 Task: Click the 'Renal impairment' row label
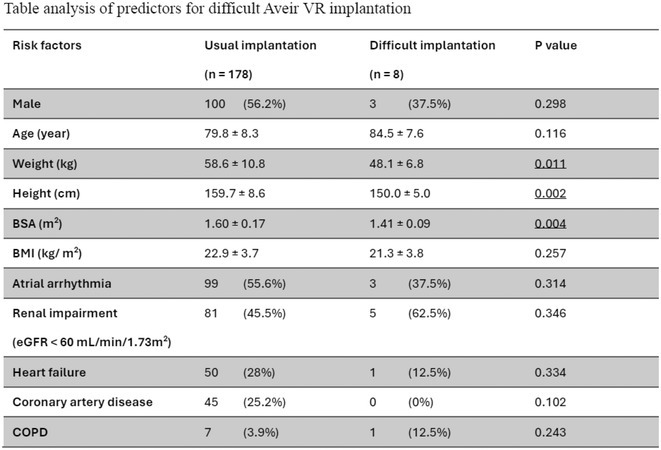pyautogui.click(x=65, y=313)
